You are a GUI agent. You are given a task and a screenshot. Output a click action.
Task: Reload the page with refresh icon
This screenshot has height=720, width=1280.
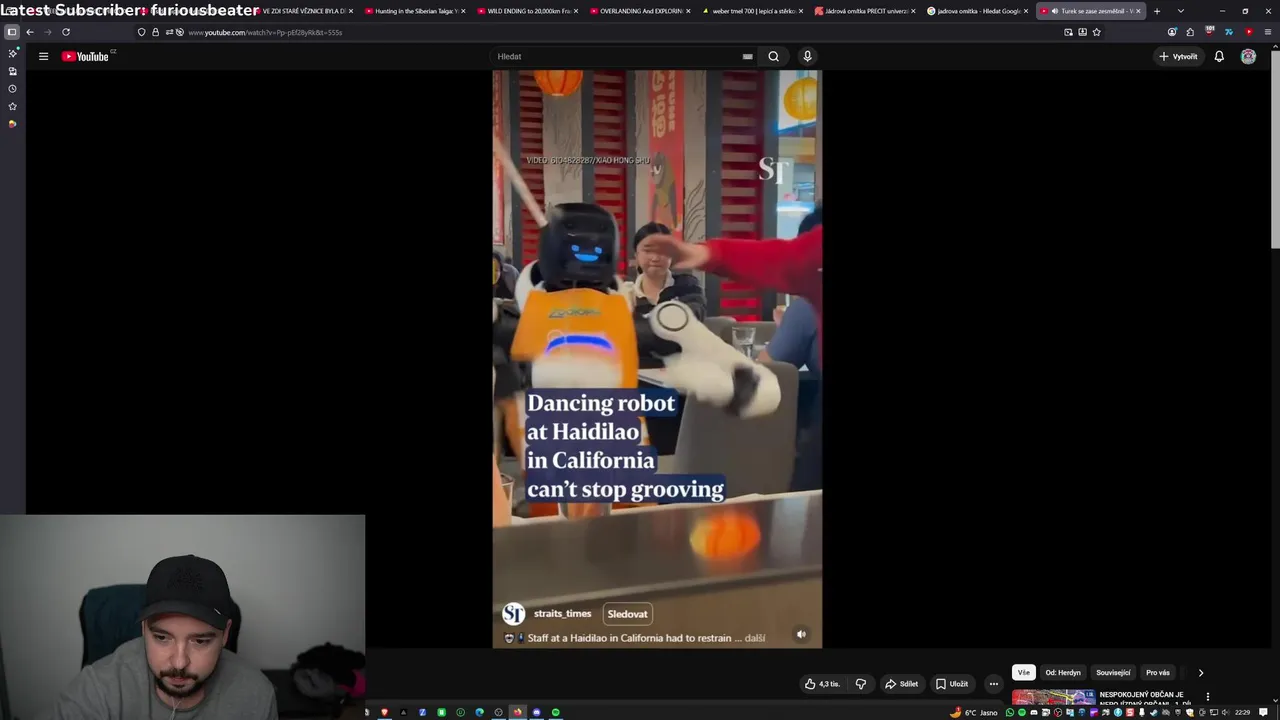coord(66,32)
